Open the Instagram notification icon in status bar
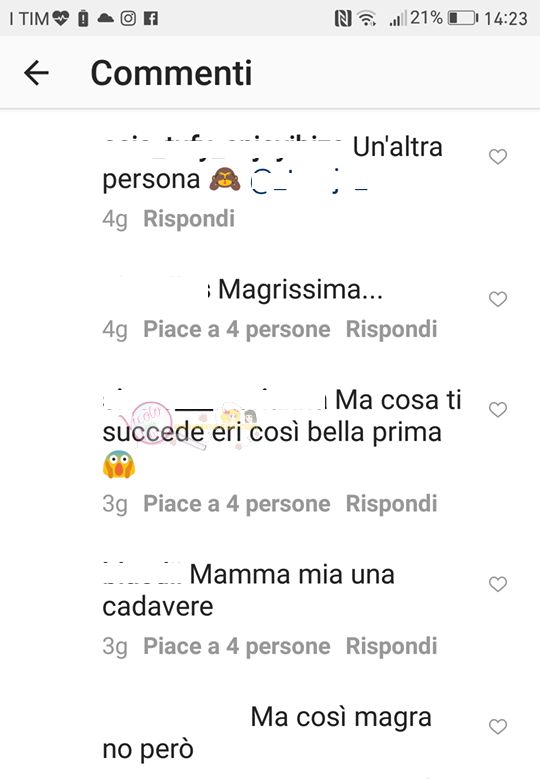540x779 pixels. click(128, 18)
